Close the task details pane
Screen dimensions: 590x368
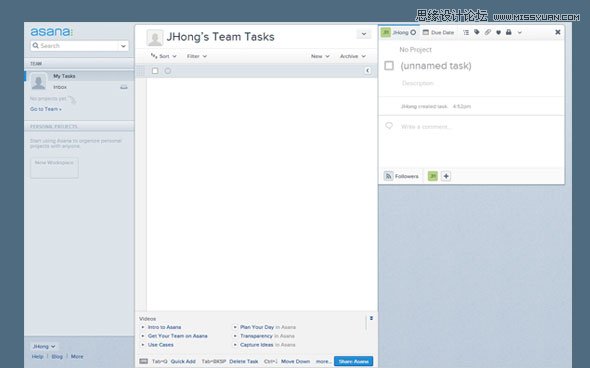(558, 32)
